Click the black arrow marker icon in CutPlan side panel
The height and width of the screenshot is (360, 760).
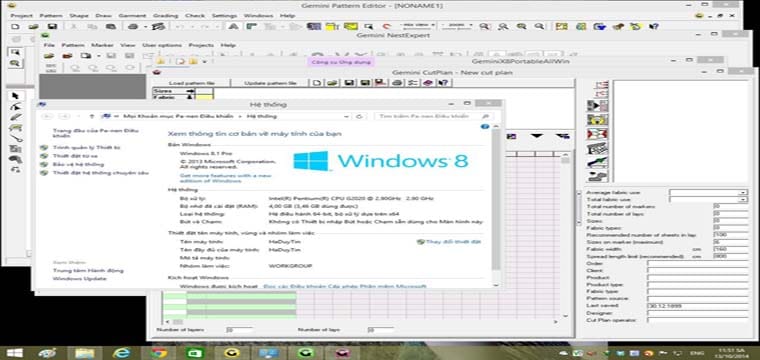click(x=597, y=106)
